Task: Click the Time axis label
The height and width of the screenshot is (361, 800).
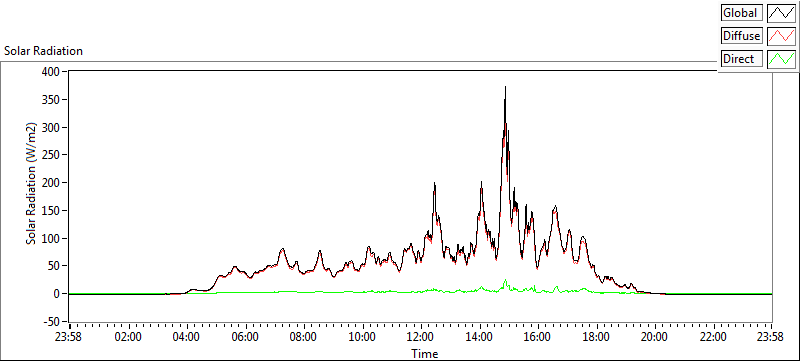Action: point(424,354)
